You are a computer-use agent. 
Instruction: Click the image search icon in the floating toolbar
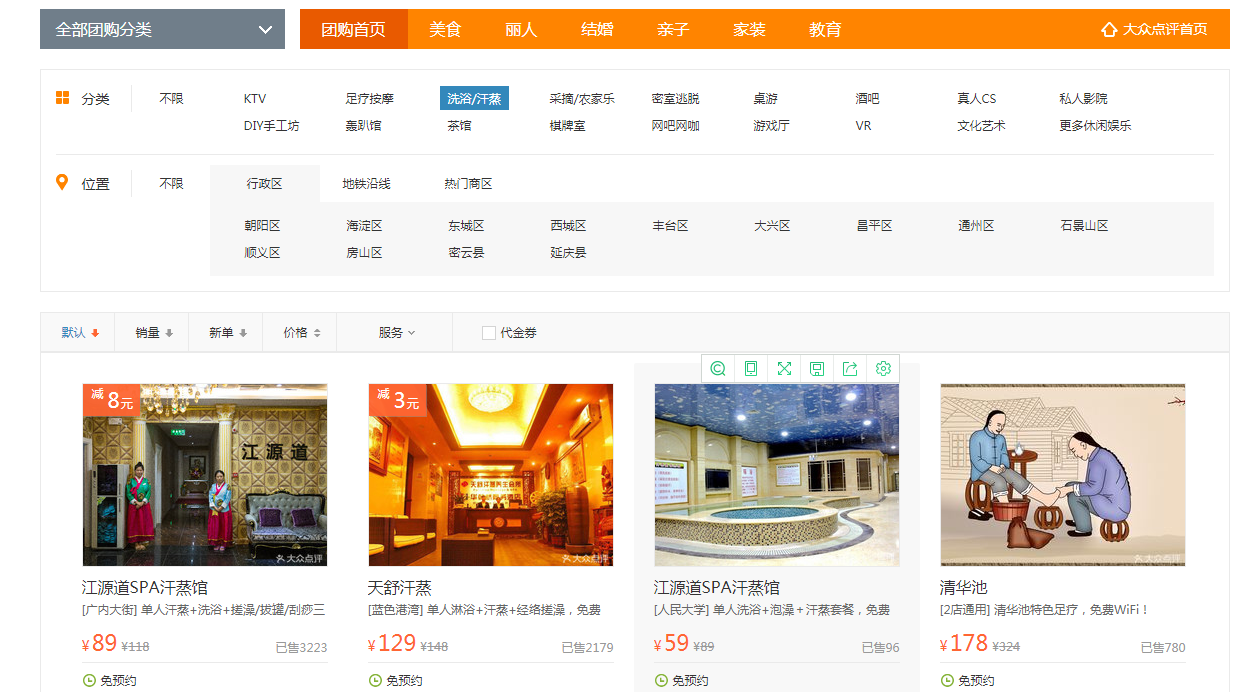718,369
